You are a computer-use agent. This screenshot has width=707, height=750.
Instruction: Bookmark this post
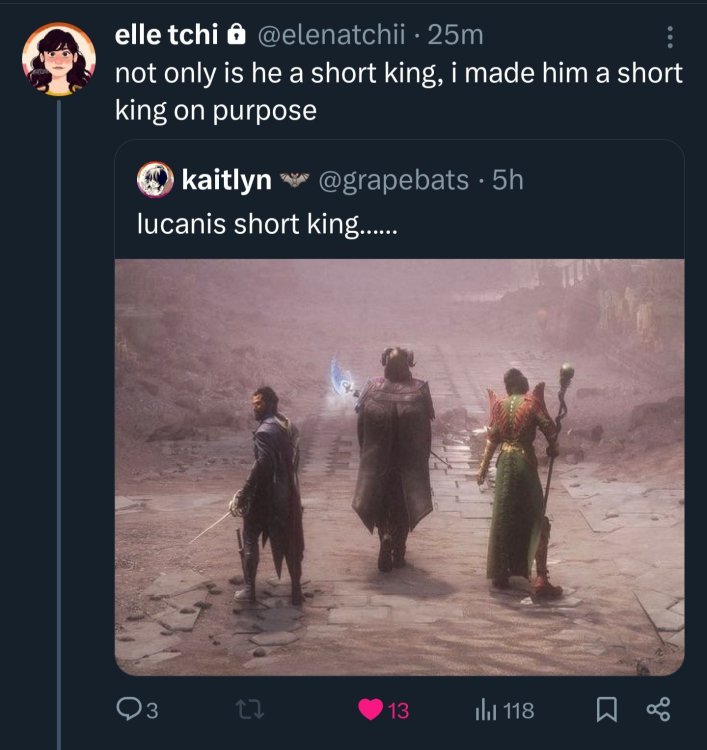point(606,711)
